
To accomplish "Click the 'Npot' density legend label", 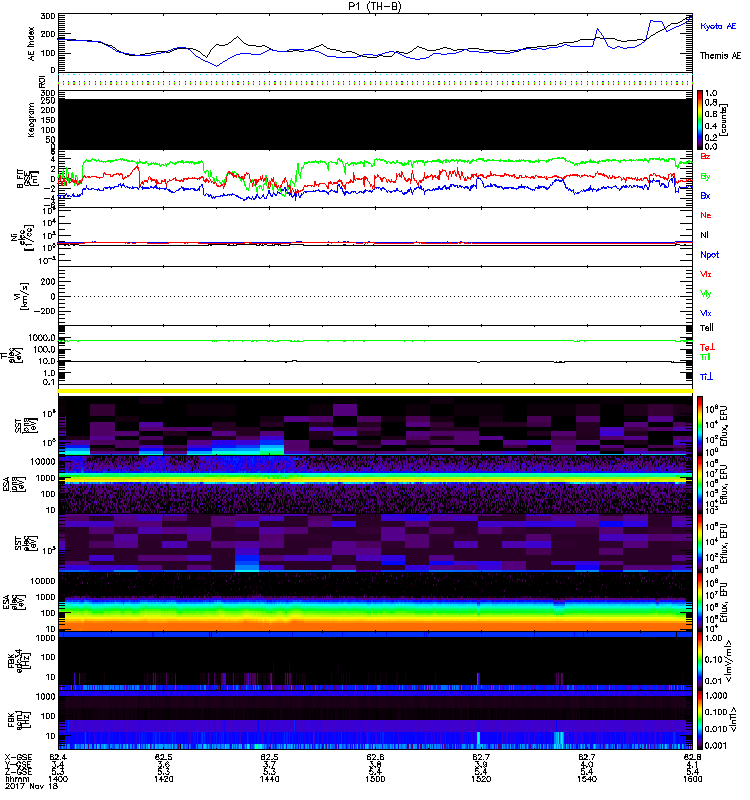I will coord(709,254).
